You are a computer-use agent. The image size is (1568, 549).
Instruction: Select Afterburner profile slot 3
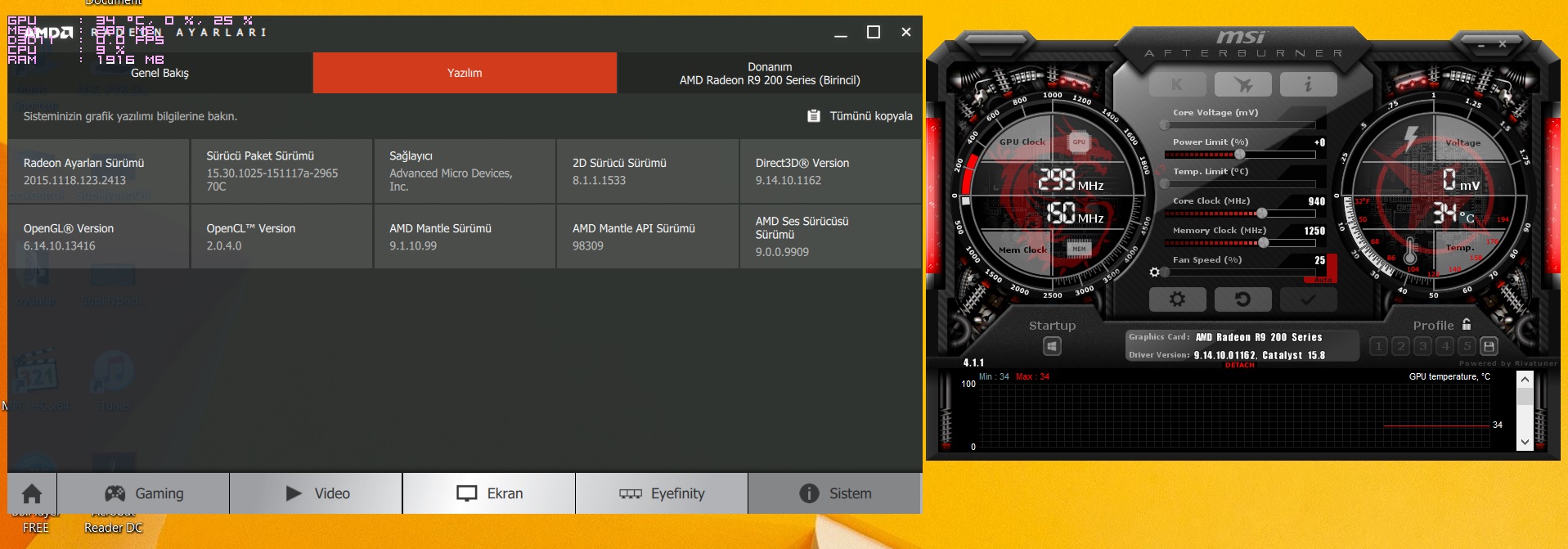1423,347
